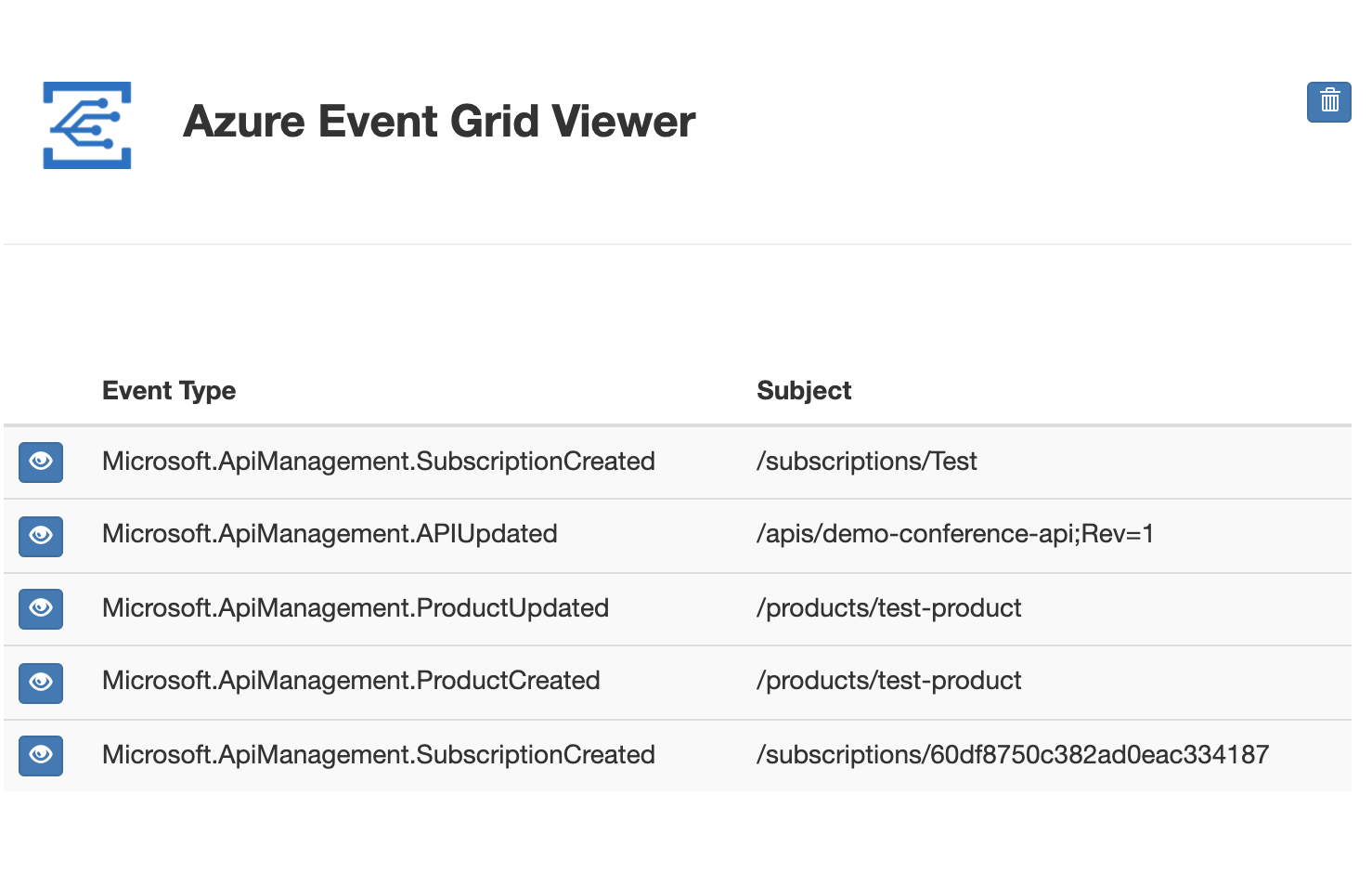Click the Subject column header
The height and width of the screenshot is (873, 1372).
(x=804, y=391)
